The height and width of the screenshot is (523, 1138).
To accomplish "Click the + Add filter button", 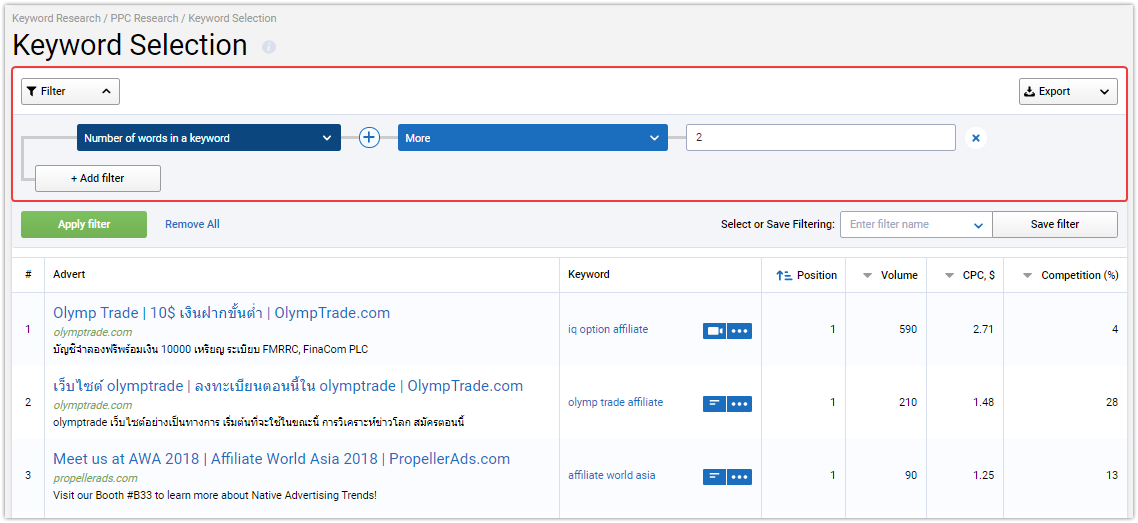I will pyautogui.click(x=98, y=178).
